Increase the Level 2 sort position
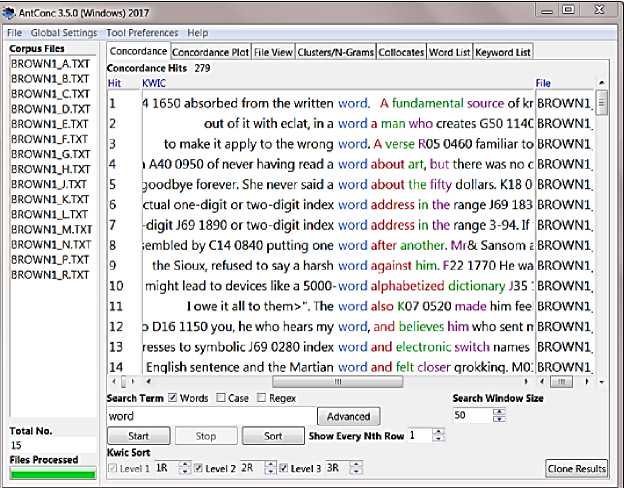626x488 pixels. point(270,464)
